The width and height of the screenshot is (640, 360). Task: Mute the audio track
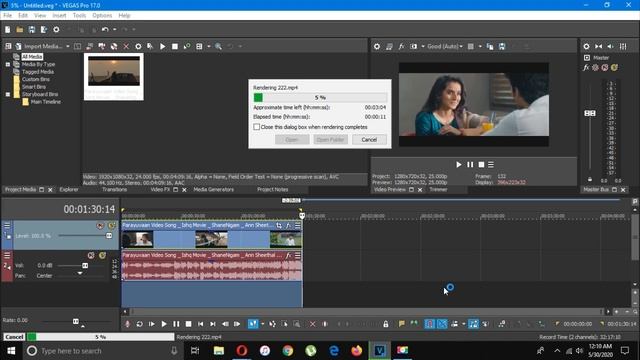[91, 256]
